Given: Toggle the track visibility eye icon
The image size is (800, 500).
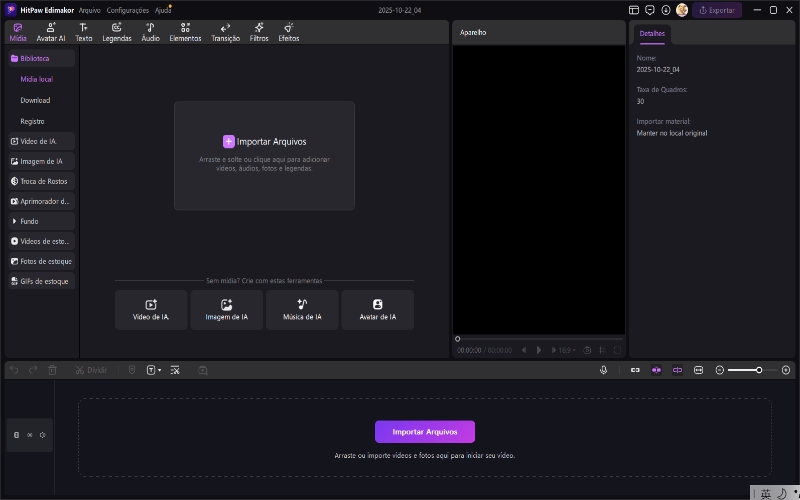Looking at the screenshot, I should [x=29, y=435].
